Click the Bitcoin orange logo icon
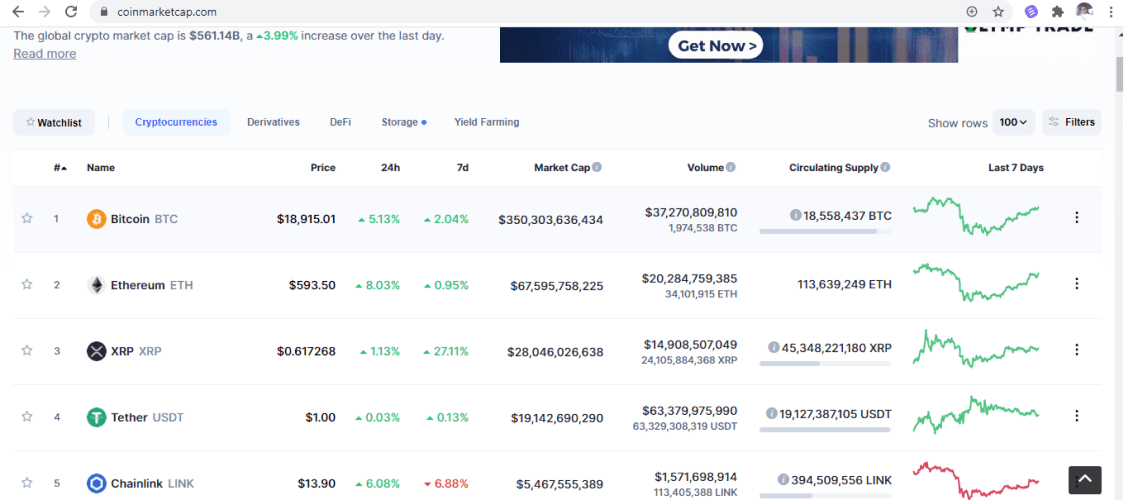1124x500 pixels. point(96,218)
